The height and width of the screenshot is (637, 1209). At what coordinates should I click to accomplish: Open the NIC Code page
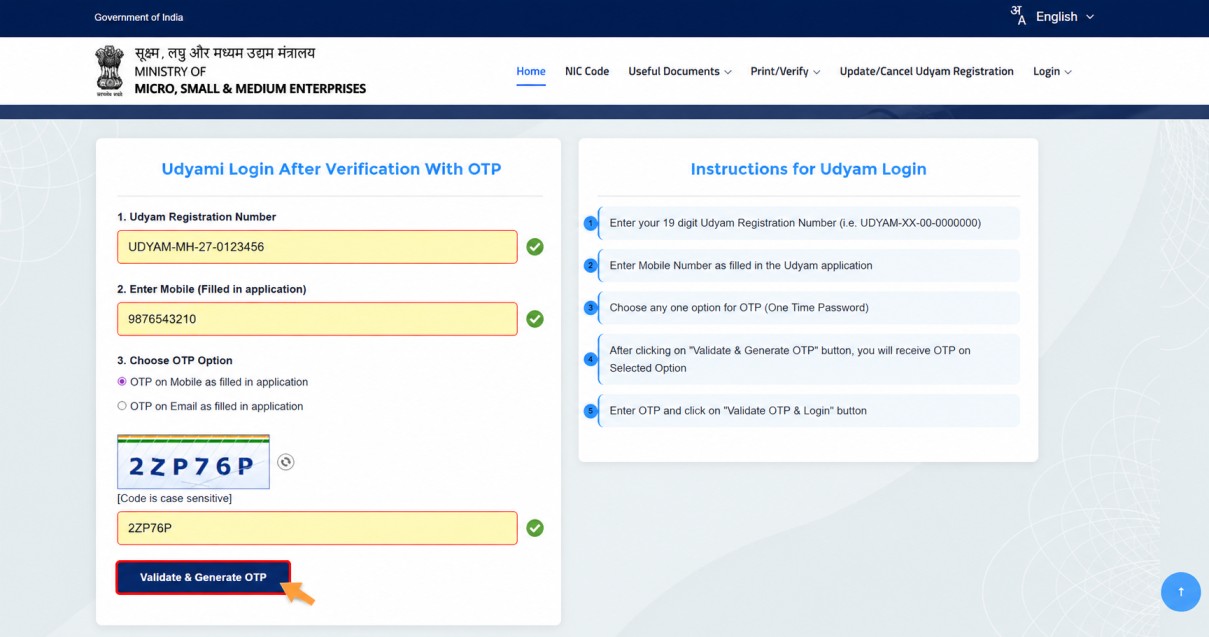(587, 72)
